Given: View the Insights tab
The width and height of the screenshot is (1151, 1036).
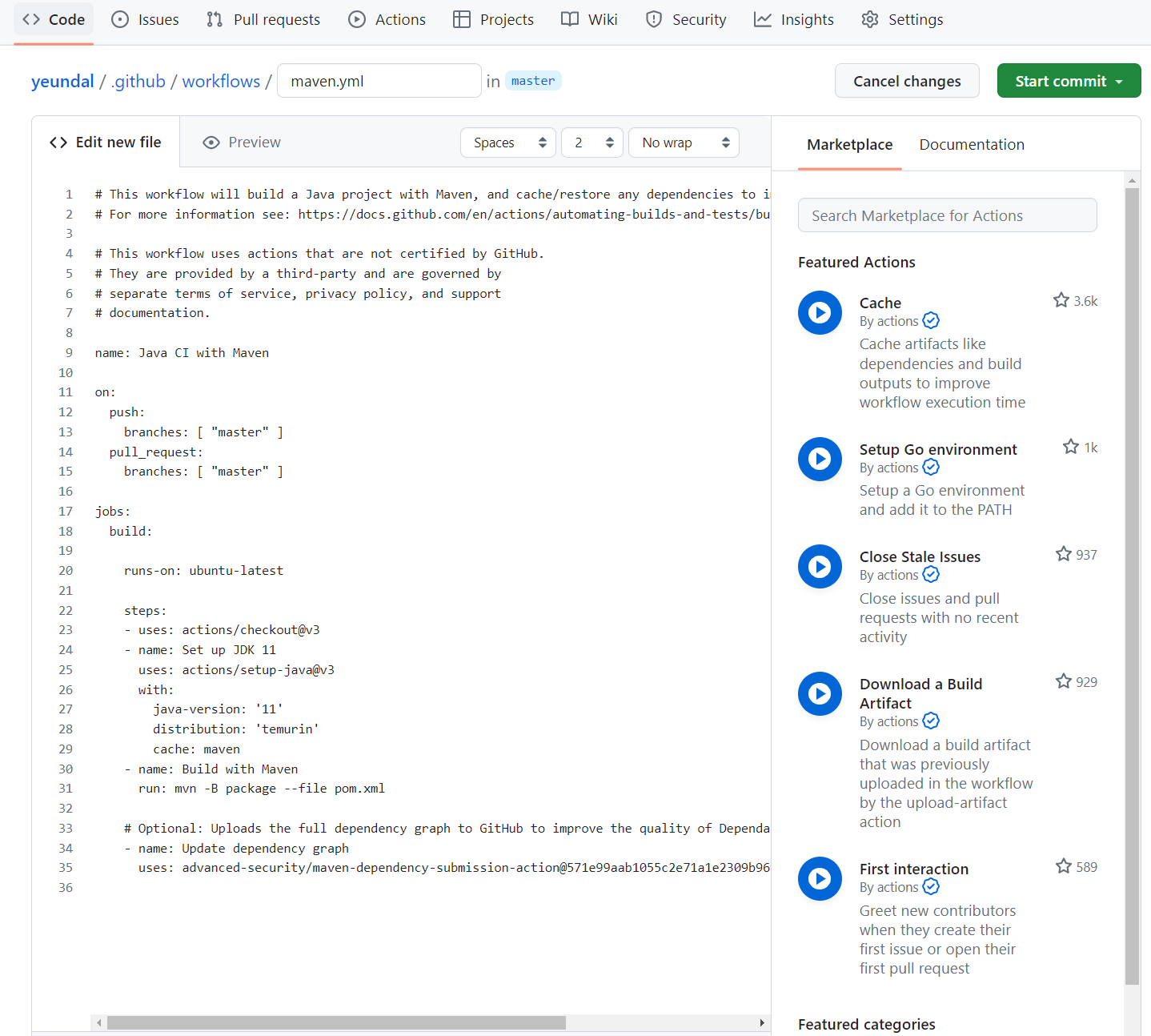Looking at the screenshot, I should point(794,20).
